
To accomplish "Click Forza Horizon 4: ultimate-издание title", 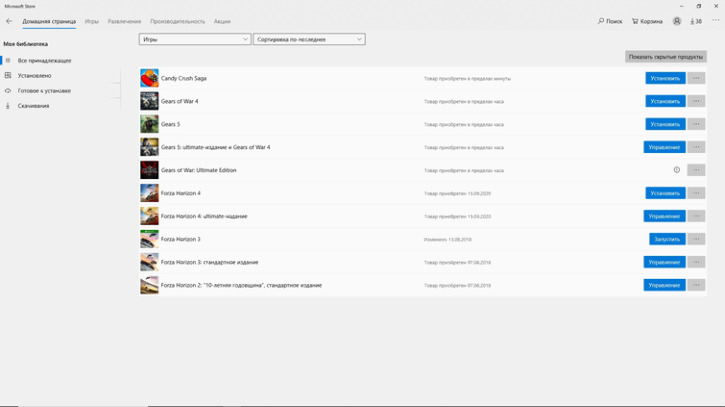I will 204,216.
